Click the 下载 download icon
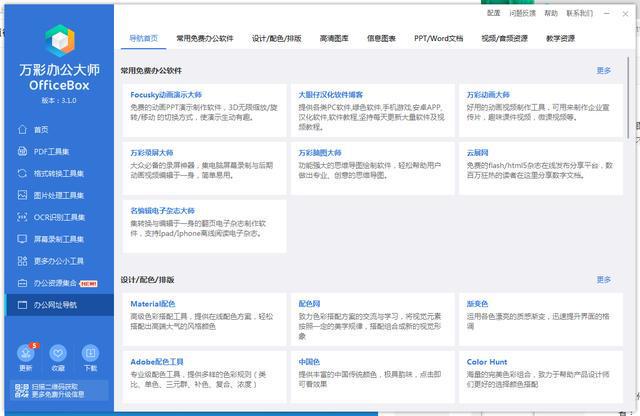The height and width of the screenshot is (416, 640). (90, 356)
